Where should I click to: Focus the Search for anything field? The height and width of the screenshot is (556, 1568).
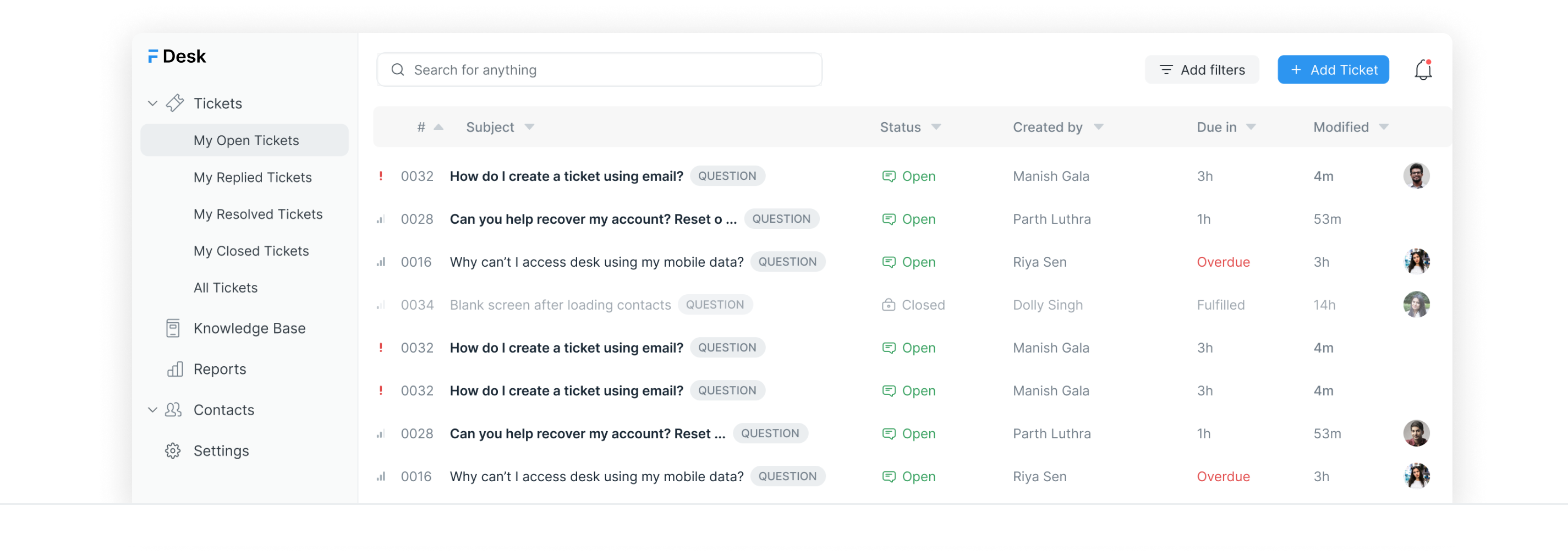pyautogui.click(x=600, y=70)
